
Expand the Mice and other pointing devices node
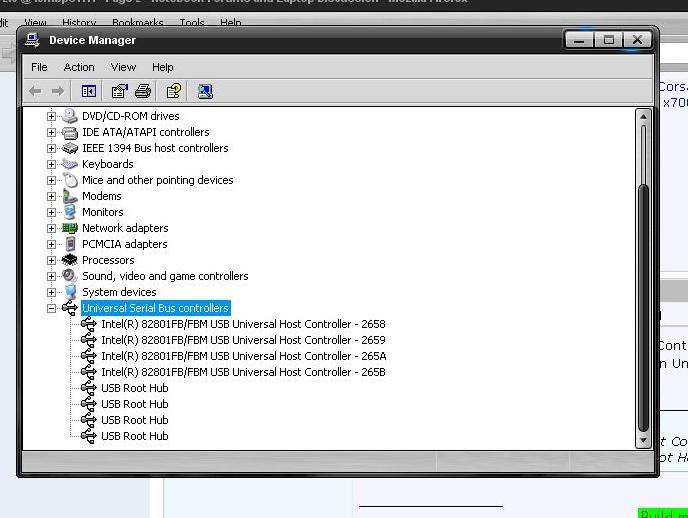point(51,180)
